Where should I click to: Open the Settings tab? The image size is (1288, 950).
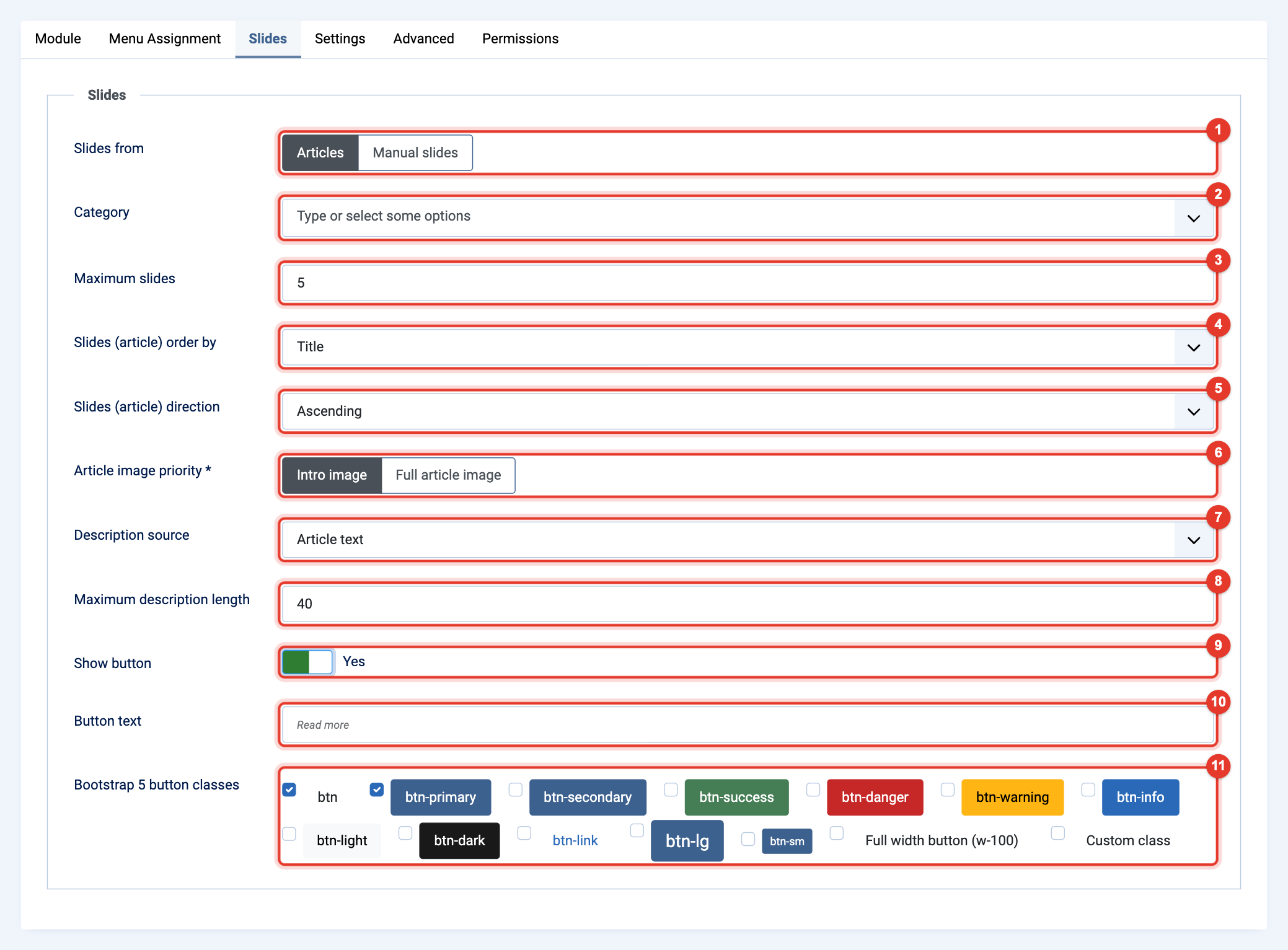point(340,38)
